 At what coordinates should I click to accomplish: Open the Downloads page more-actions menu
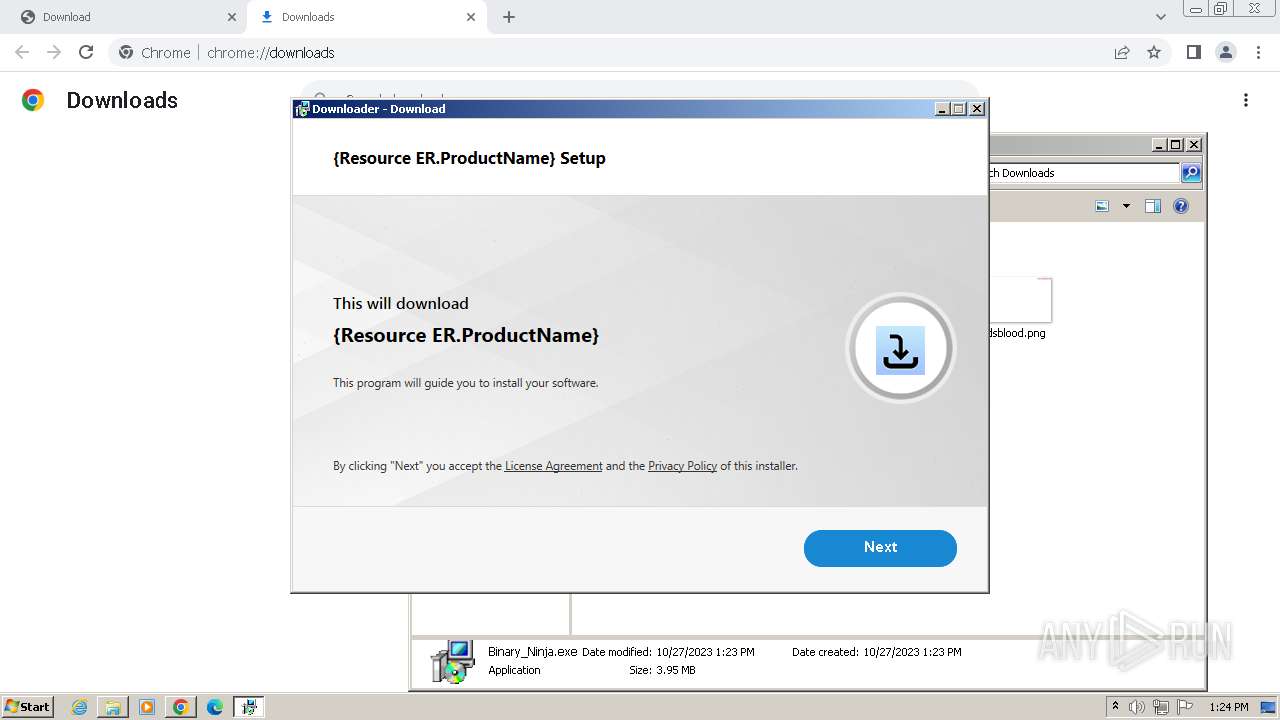click(1246, 100)
